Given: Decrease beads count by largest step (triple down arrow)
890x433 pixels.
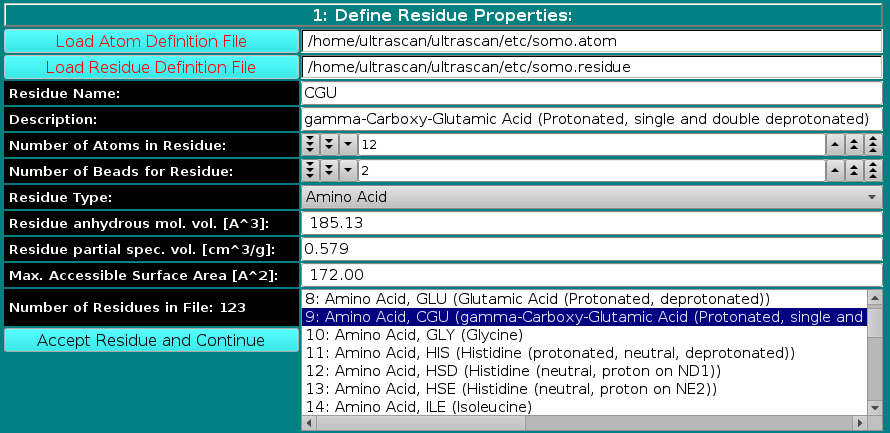Looking at the screenshot, I should [310, 171].
